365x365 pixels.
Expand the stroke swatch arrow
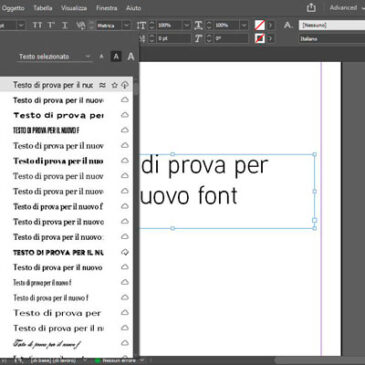[270, 38]
